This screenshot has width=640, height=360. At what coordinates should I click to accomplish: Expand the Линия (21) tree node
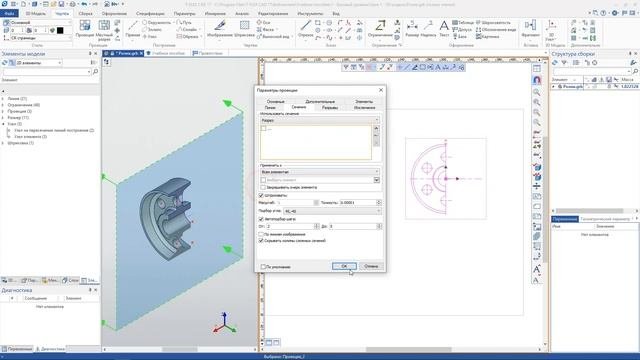coord(3,99)
